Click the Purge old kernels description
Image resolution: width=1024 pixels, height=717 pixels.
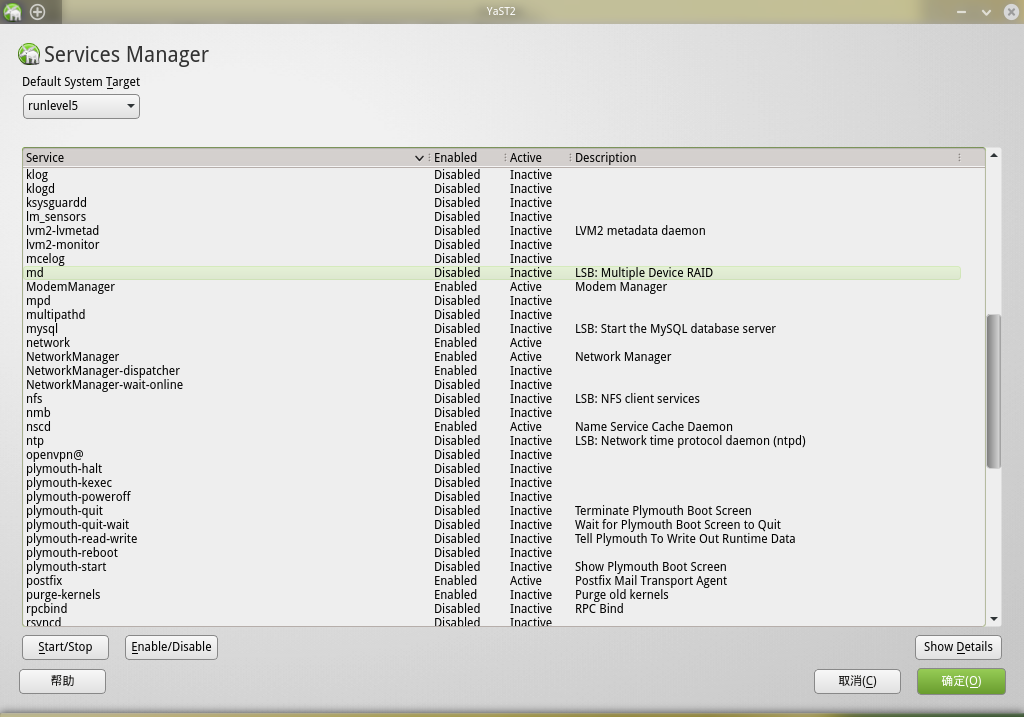622,596
